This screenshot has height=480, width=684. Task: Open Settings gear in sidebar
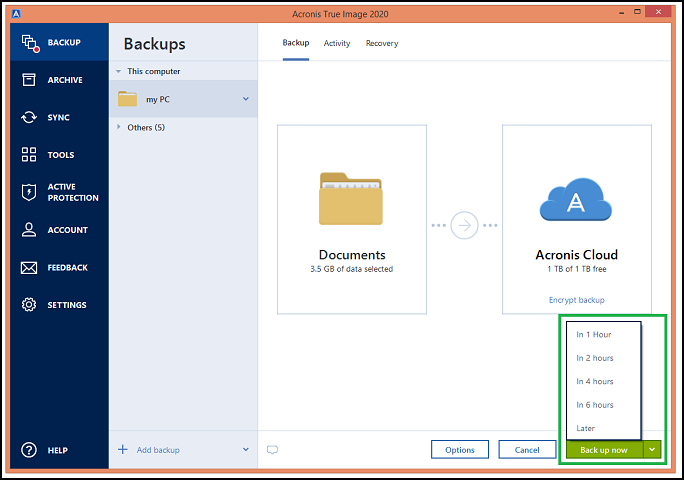point(29,305)
